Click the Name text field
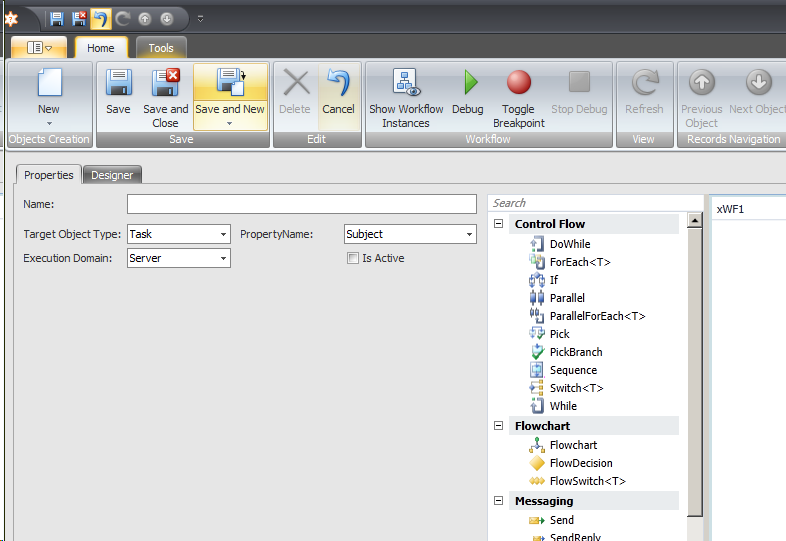Viewport: 786px width, 541px height. coord(301,204)
